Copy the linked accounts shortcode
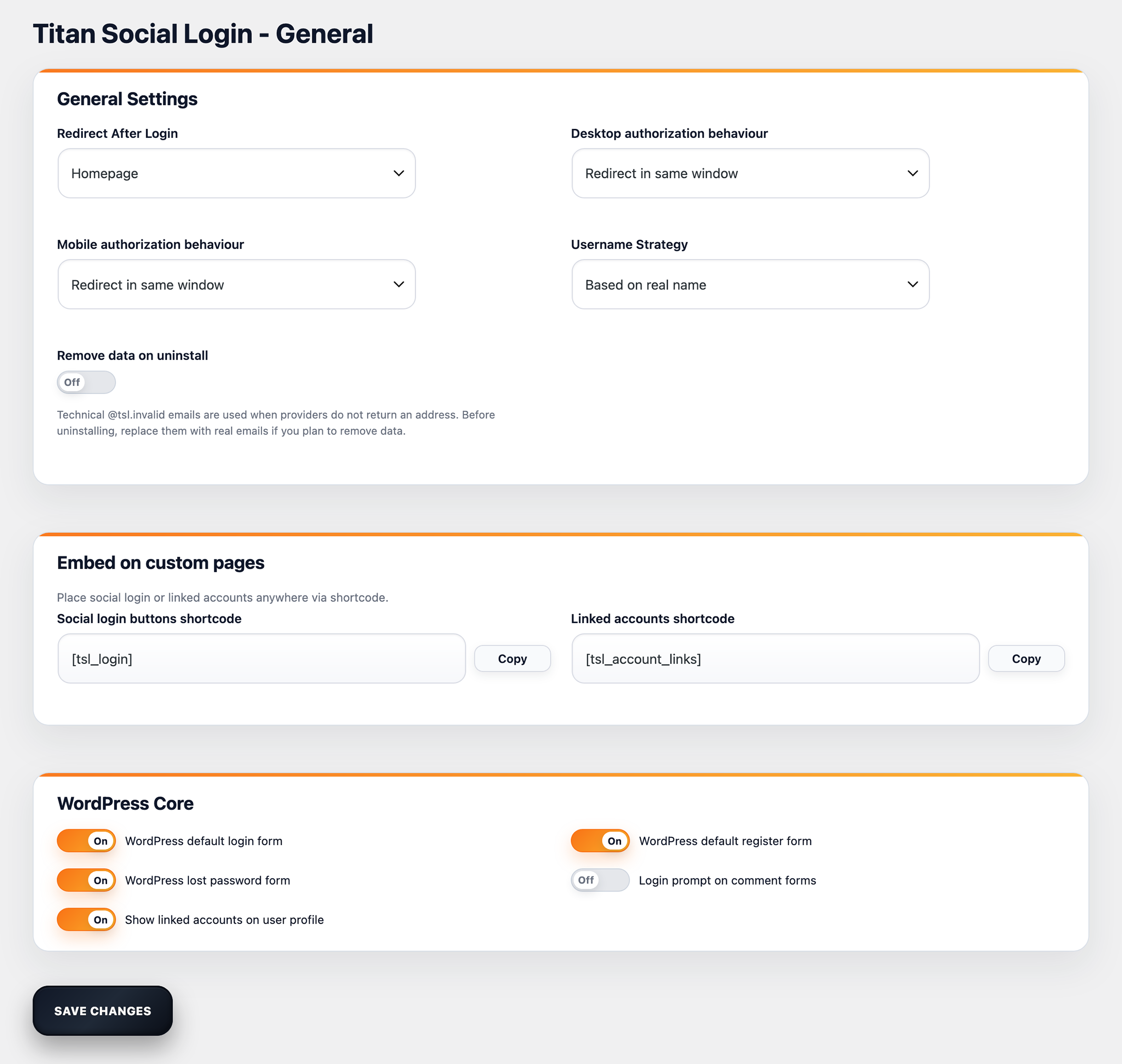This screenshot has width=1122, height=1064. point(1025,658)
